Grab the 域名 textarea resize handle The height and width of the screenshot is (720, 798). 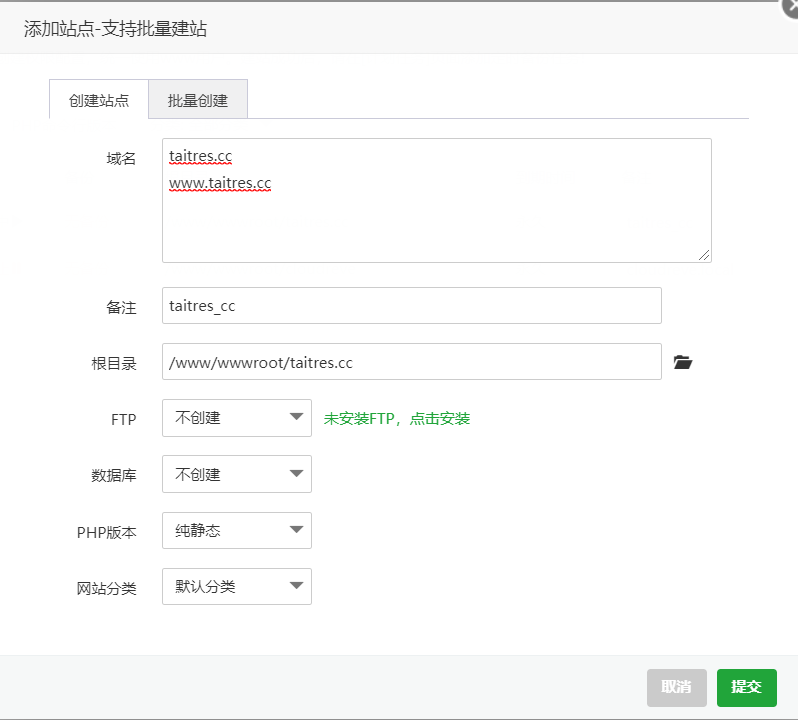pyautogui.click(x=704, y=255)
